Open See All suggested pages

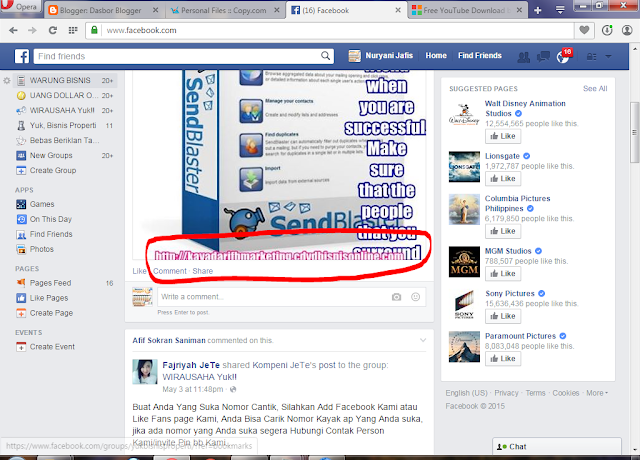coord(595,89)
